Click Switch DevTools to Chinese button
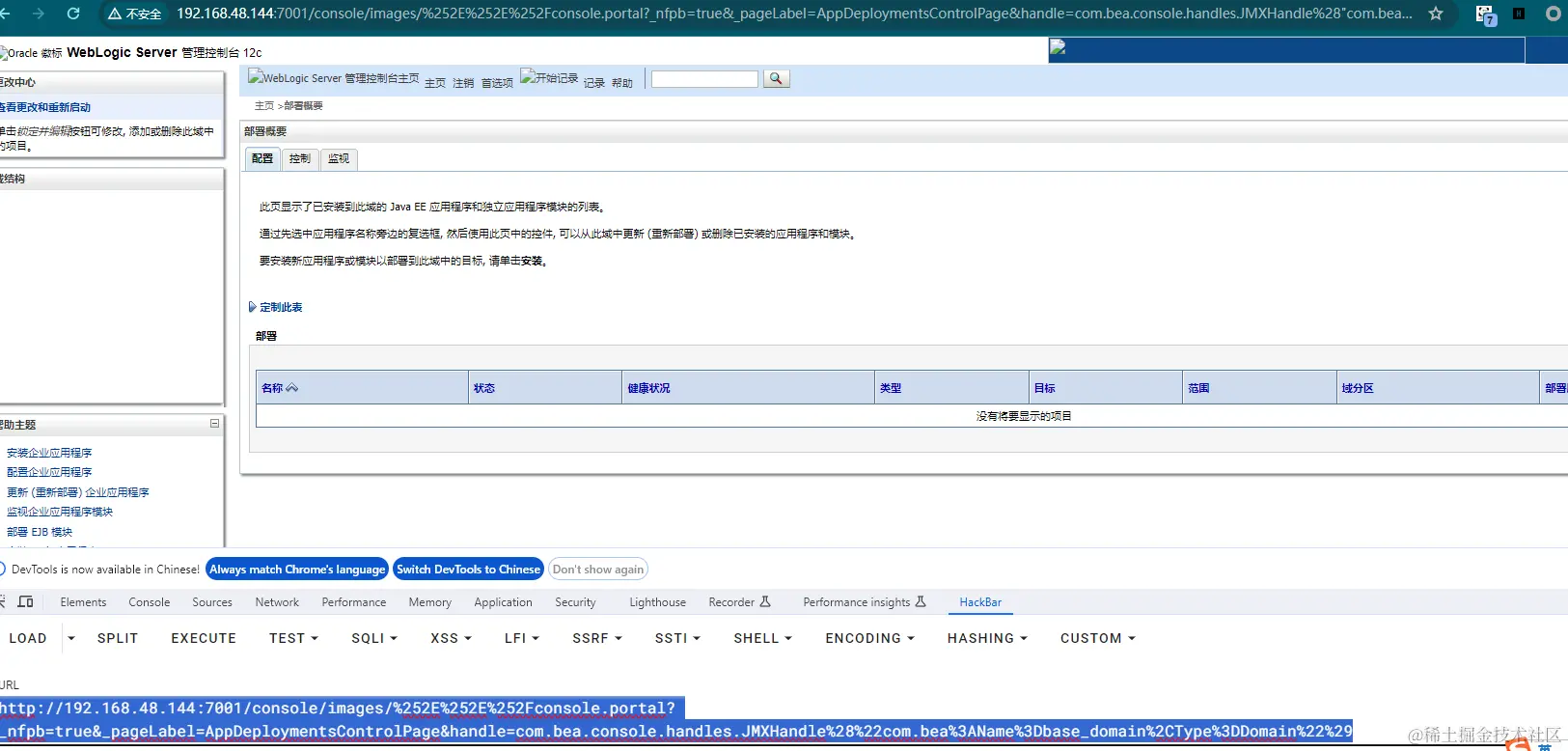 coord(468,570)
